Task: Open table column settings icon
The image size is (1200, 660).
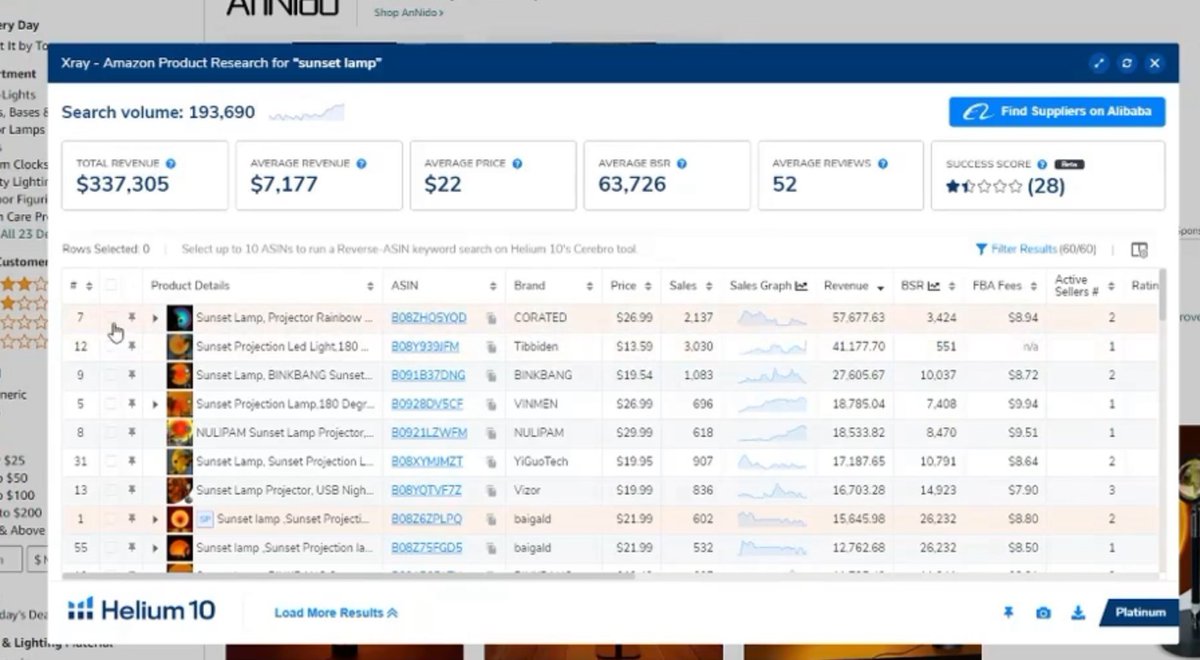Action: (x=1139, y=250)
